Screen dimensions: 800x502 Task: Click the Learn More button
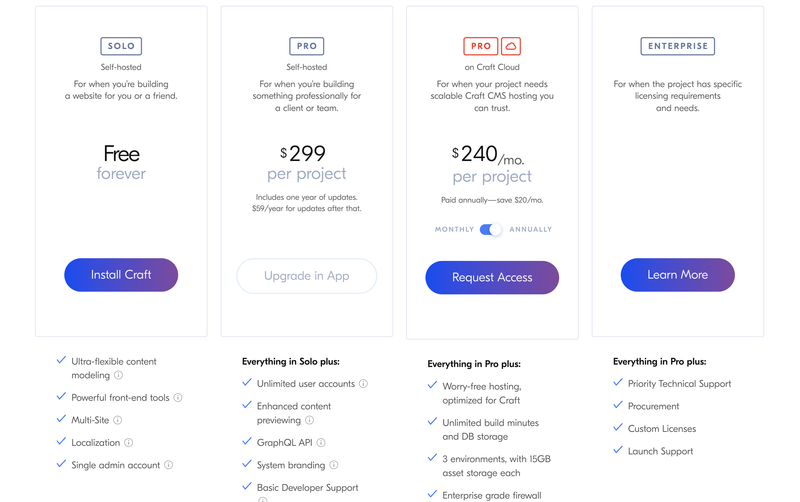678,275
